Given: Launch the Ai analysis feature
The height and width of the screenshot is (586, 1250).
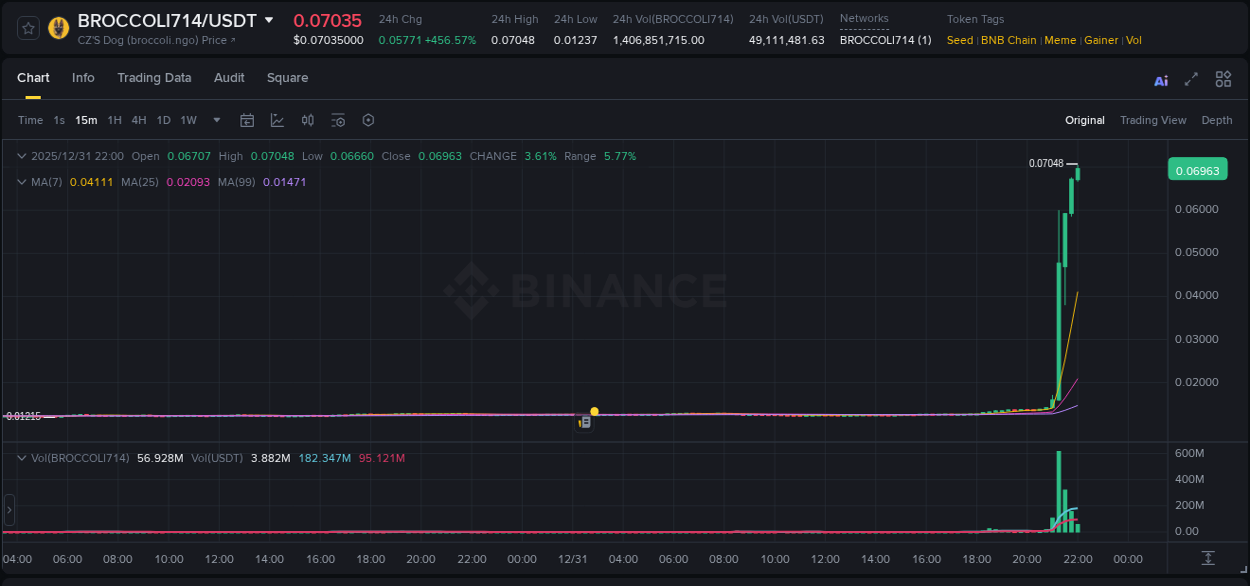Looking at the screenshot, I should (x=1161, y=79).
